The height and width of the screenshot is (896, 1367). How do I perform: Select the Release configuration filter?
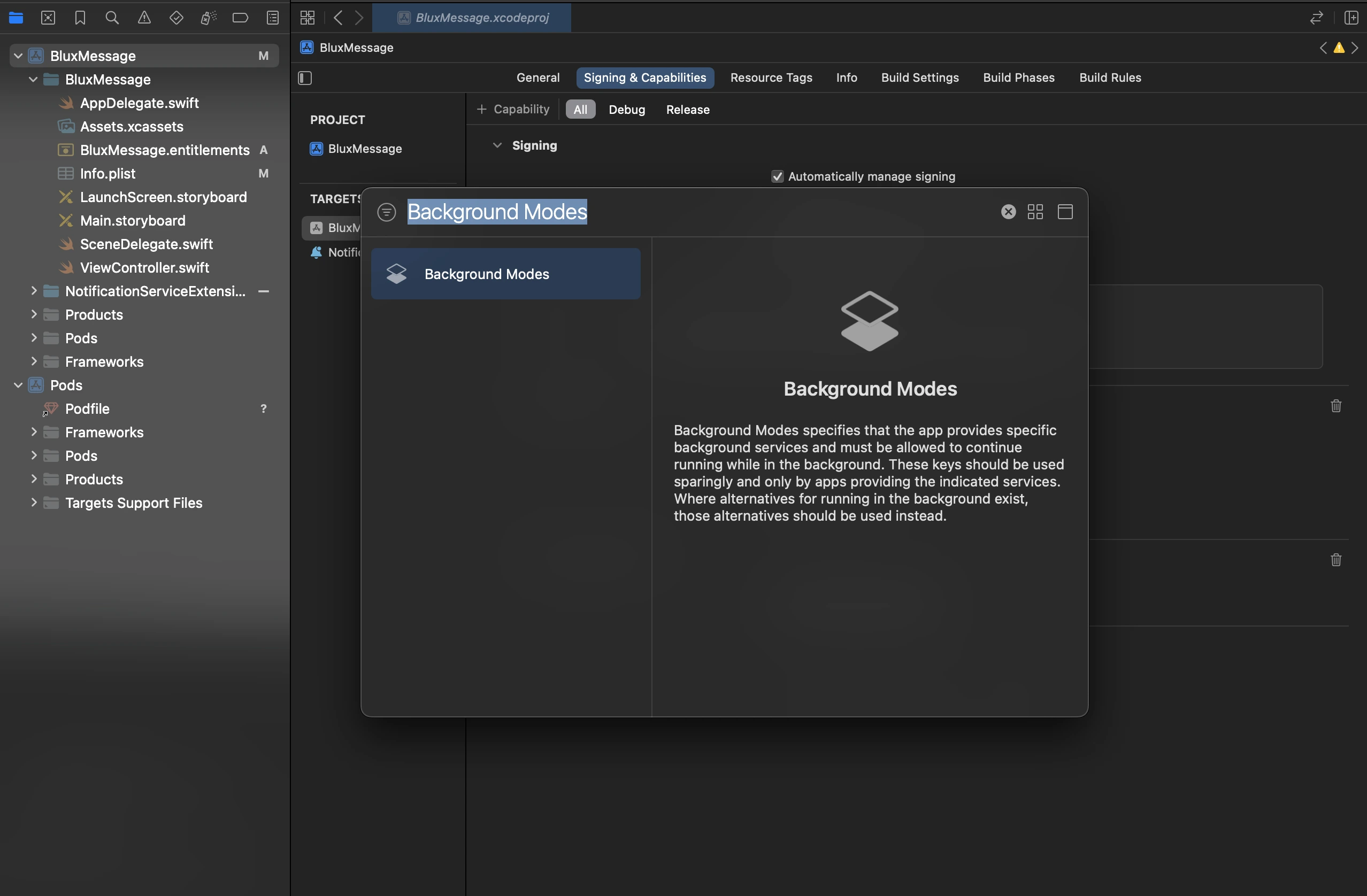(x=688, y=110)
